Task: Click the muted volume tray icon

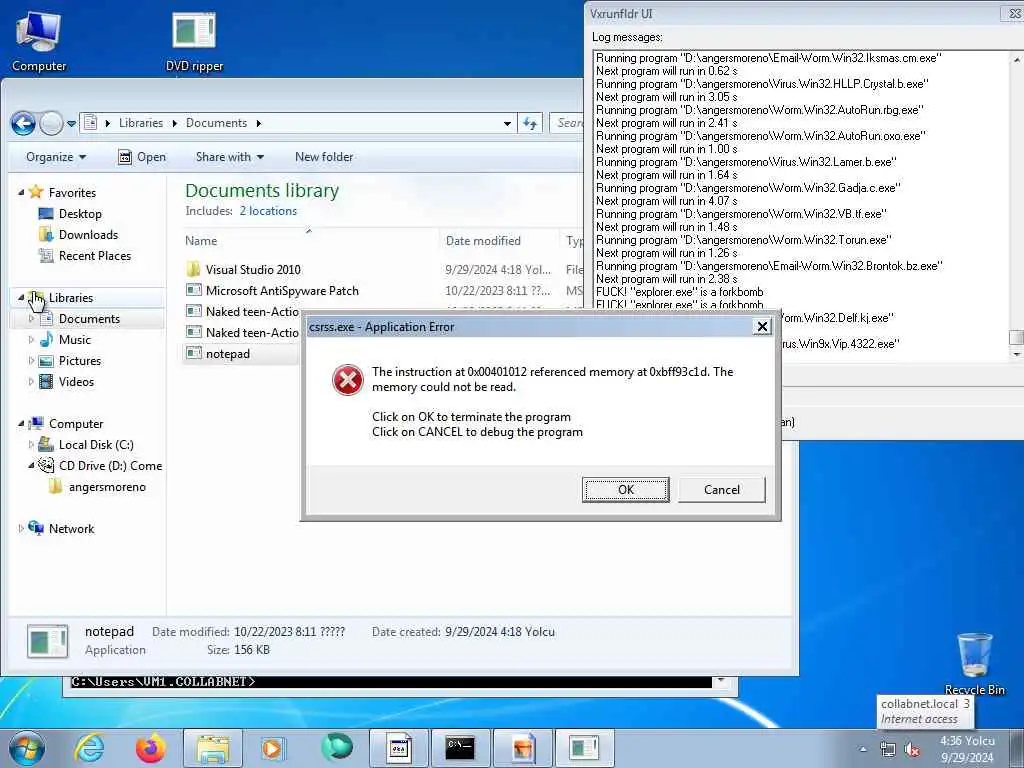Action: pyautogui.click(x=912, y=749)
